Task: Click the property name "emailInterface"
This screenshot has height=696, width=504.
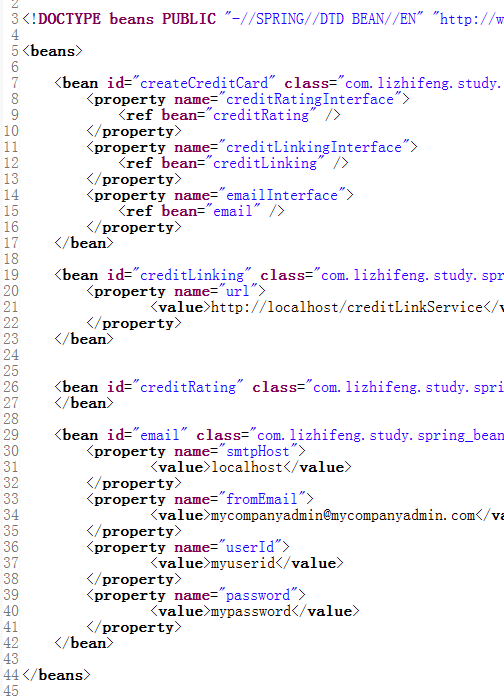Action: coord(282,195)
